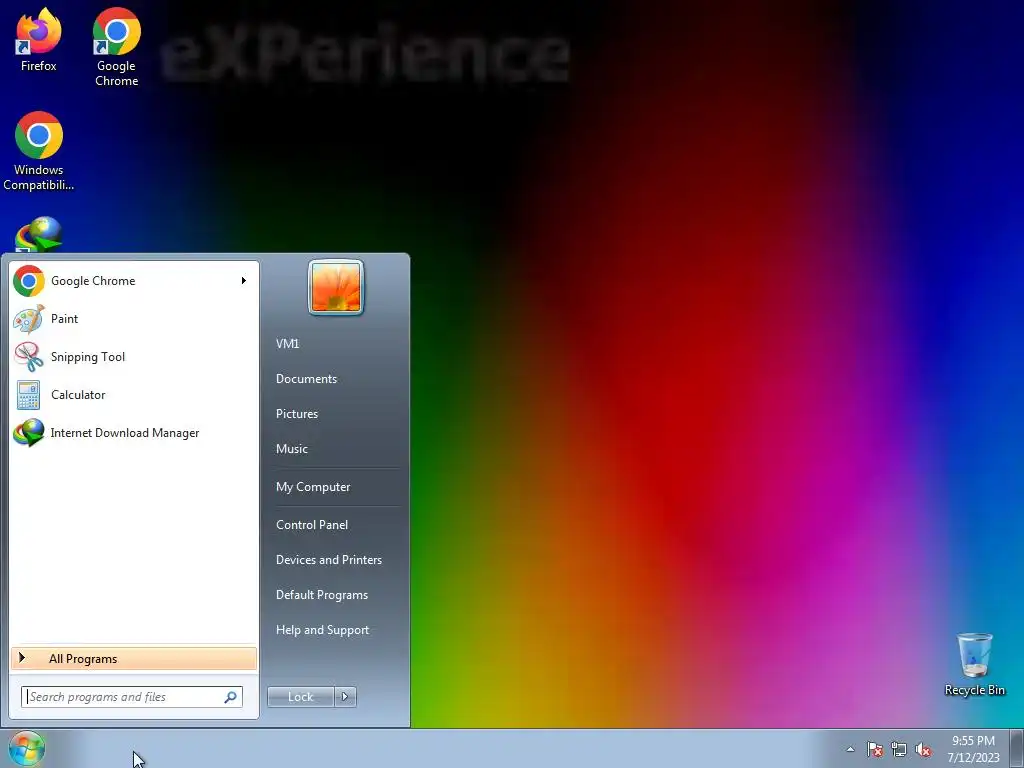This screenshot has width=1024, height=768.
Task: Open Help and Support
Action: point(322,630)
